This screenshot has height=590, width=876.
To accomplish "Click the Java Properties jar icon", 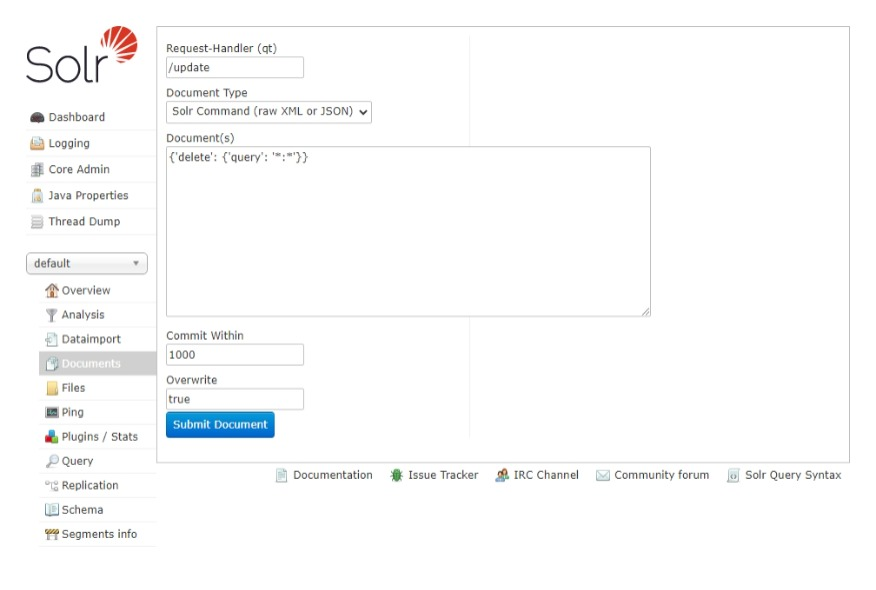I will [x=37, y=196].
